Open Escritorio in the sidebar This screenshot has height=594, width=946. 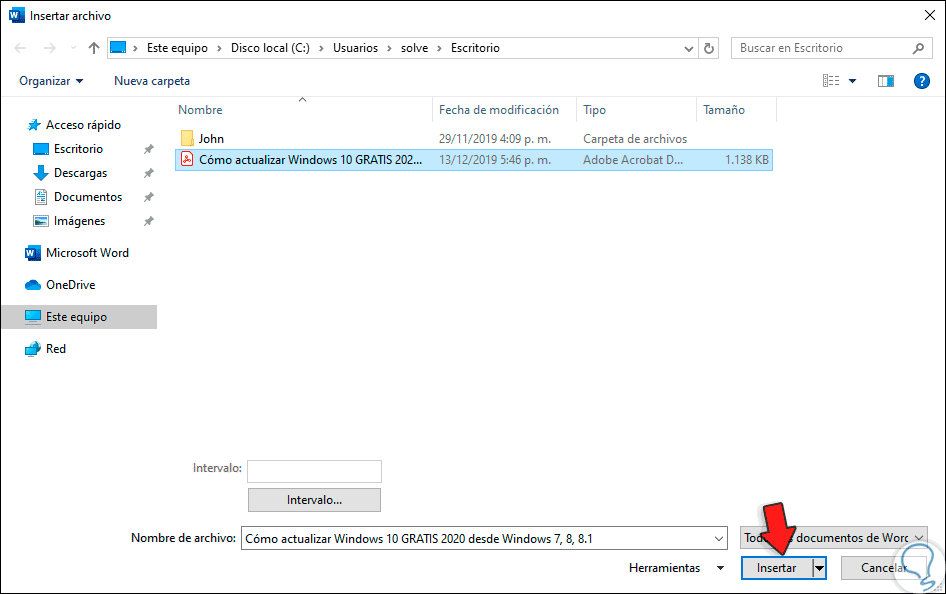pyautogui.click(x=68, y=149)
